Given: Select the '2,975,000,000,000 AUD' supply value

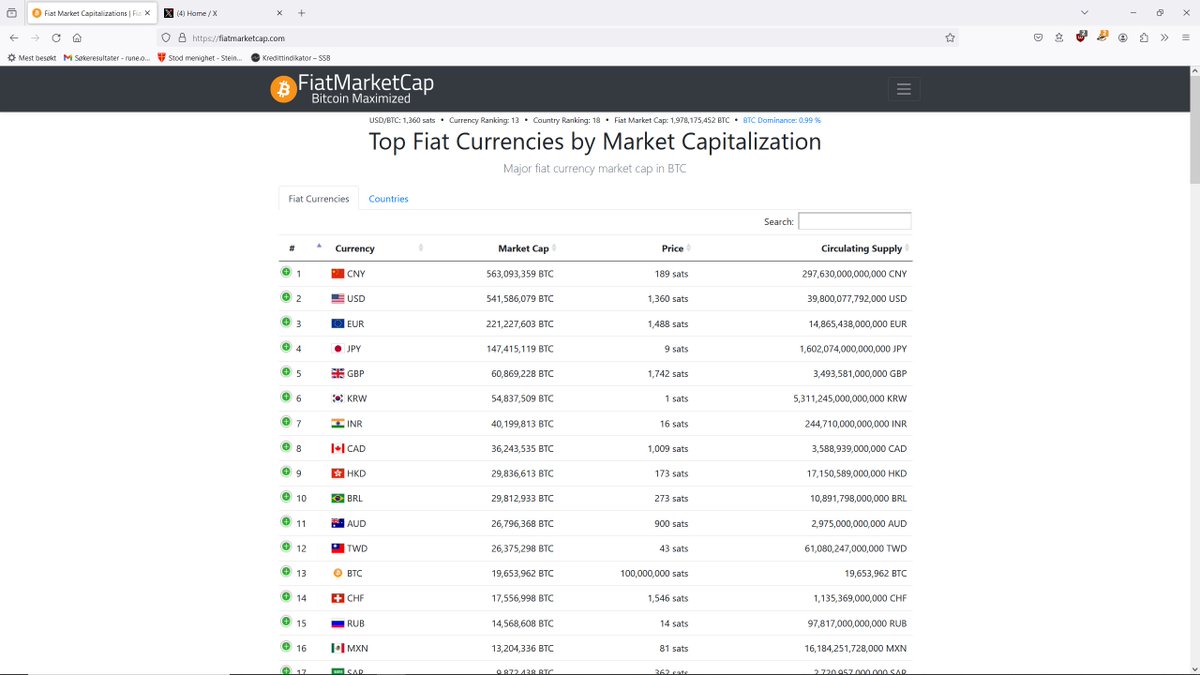Looking at the screenshot, I should pyautogui.click(x=861, y=523).
